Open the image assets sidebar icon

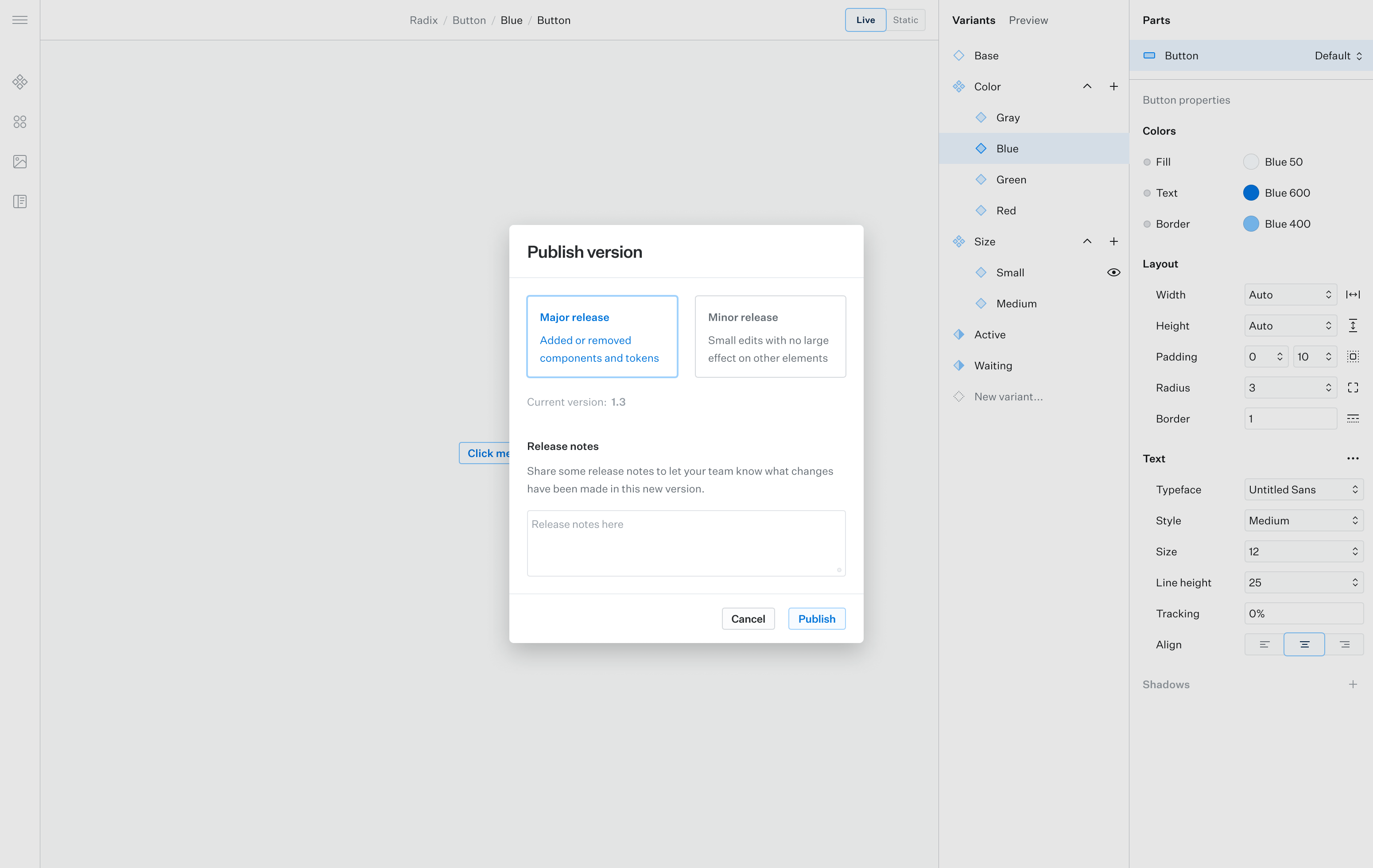click(x=20, y=162)
